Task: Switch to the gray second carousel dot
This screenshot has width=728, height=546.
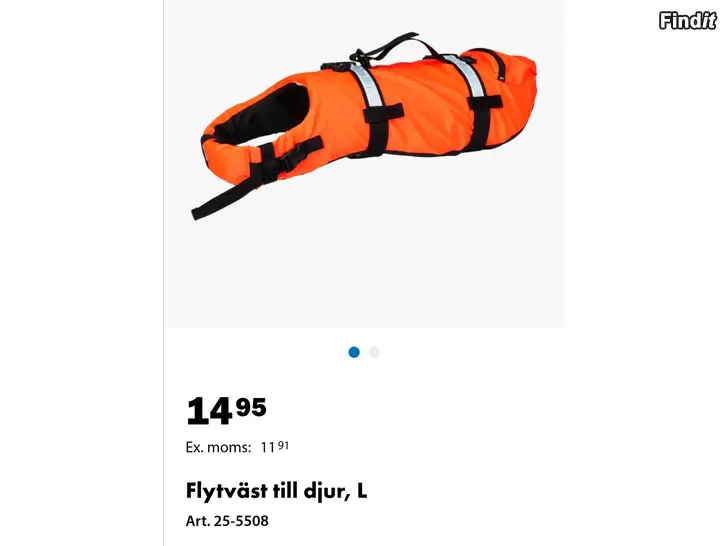Action: pyautogui.click(x=374, y=352)
